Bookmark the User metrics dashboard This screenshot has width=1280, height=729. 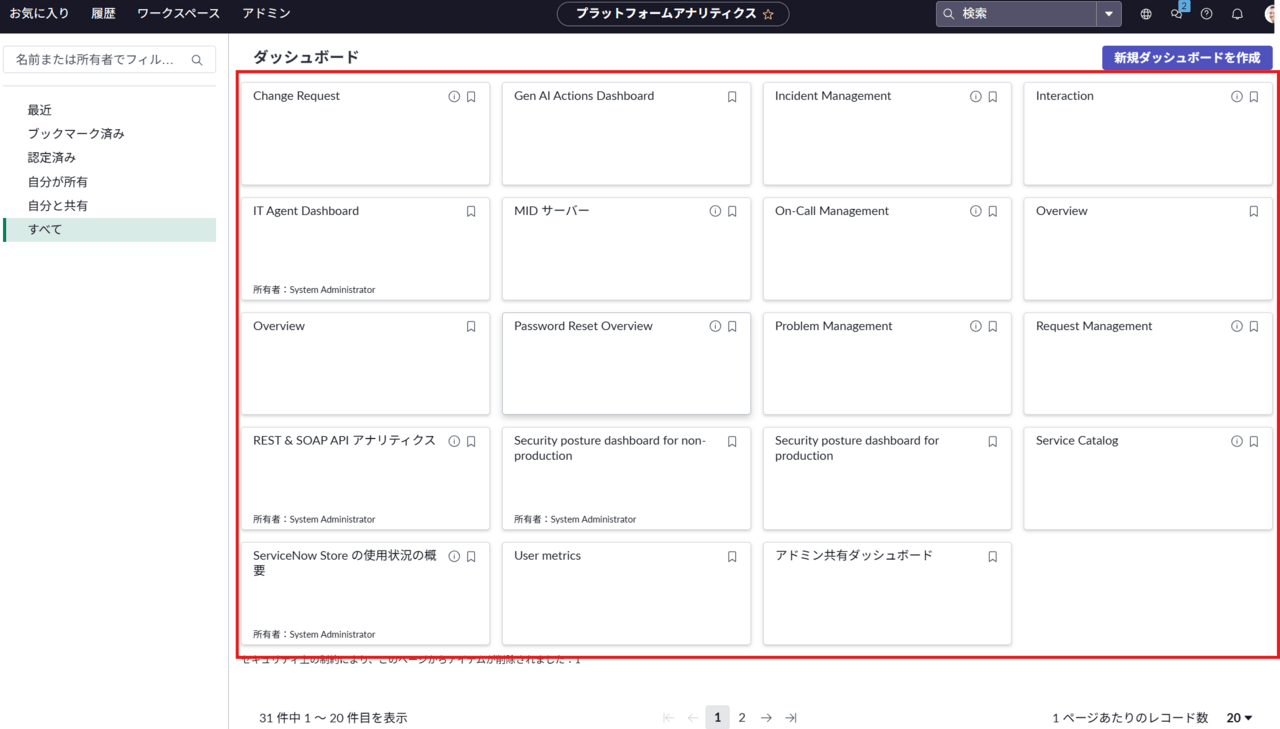pos(732,557)
